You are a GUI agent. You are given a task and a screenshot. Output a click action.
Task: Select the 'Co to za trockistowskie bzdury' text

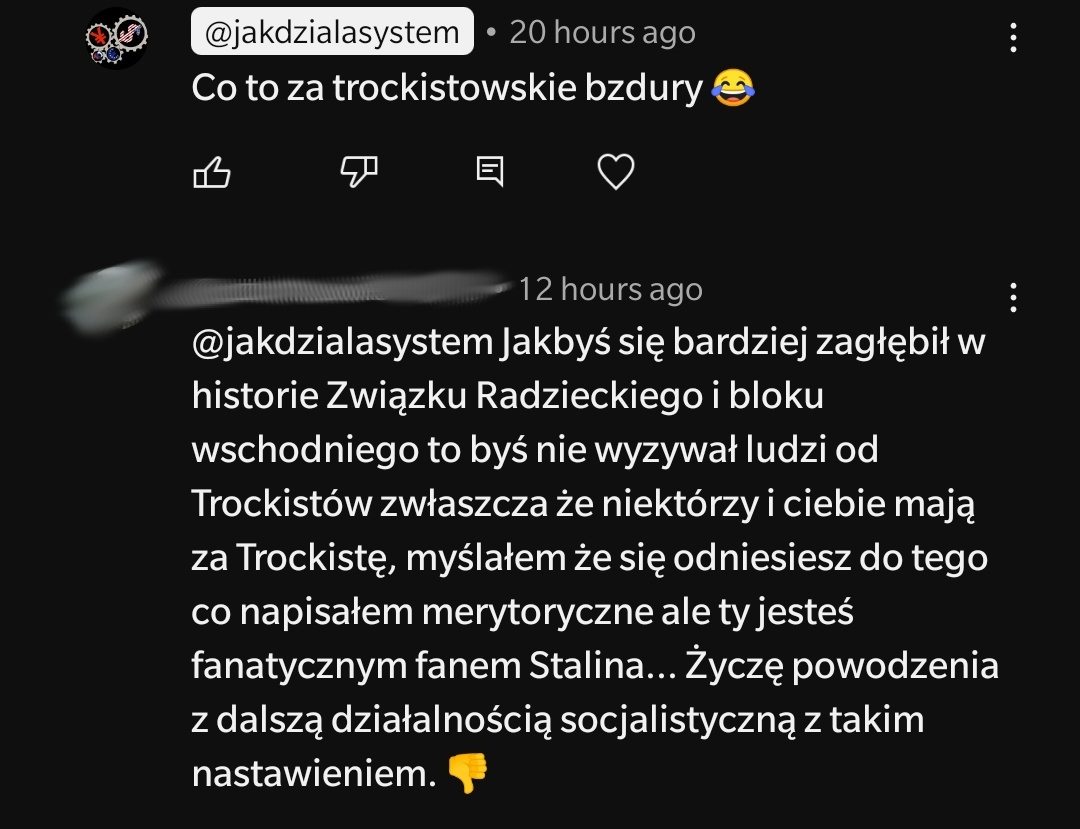coord(447,88)
